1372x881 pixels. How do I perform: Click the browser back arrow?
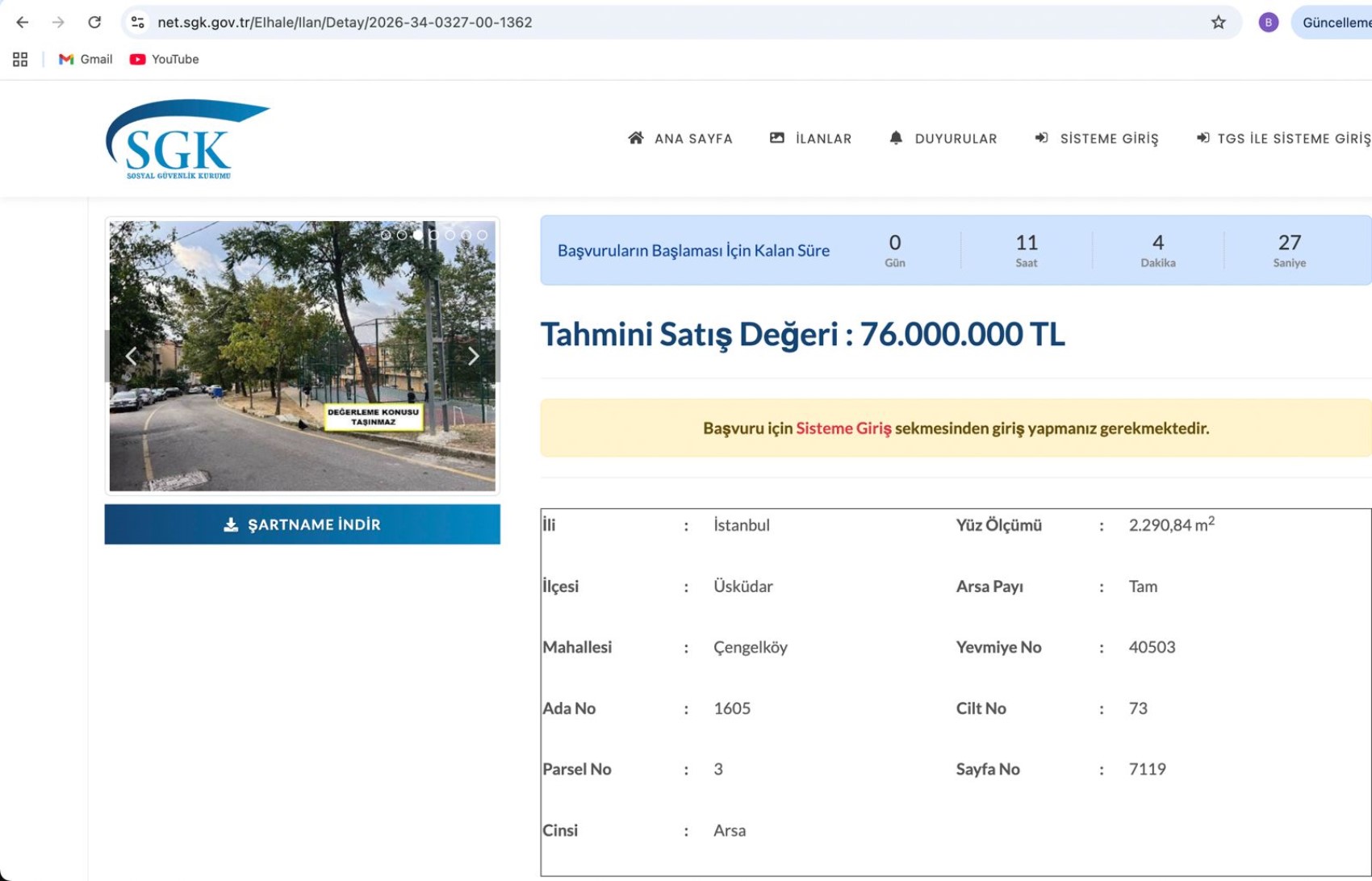22,23
